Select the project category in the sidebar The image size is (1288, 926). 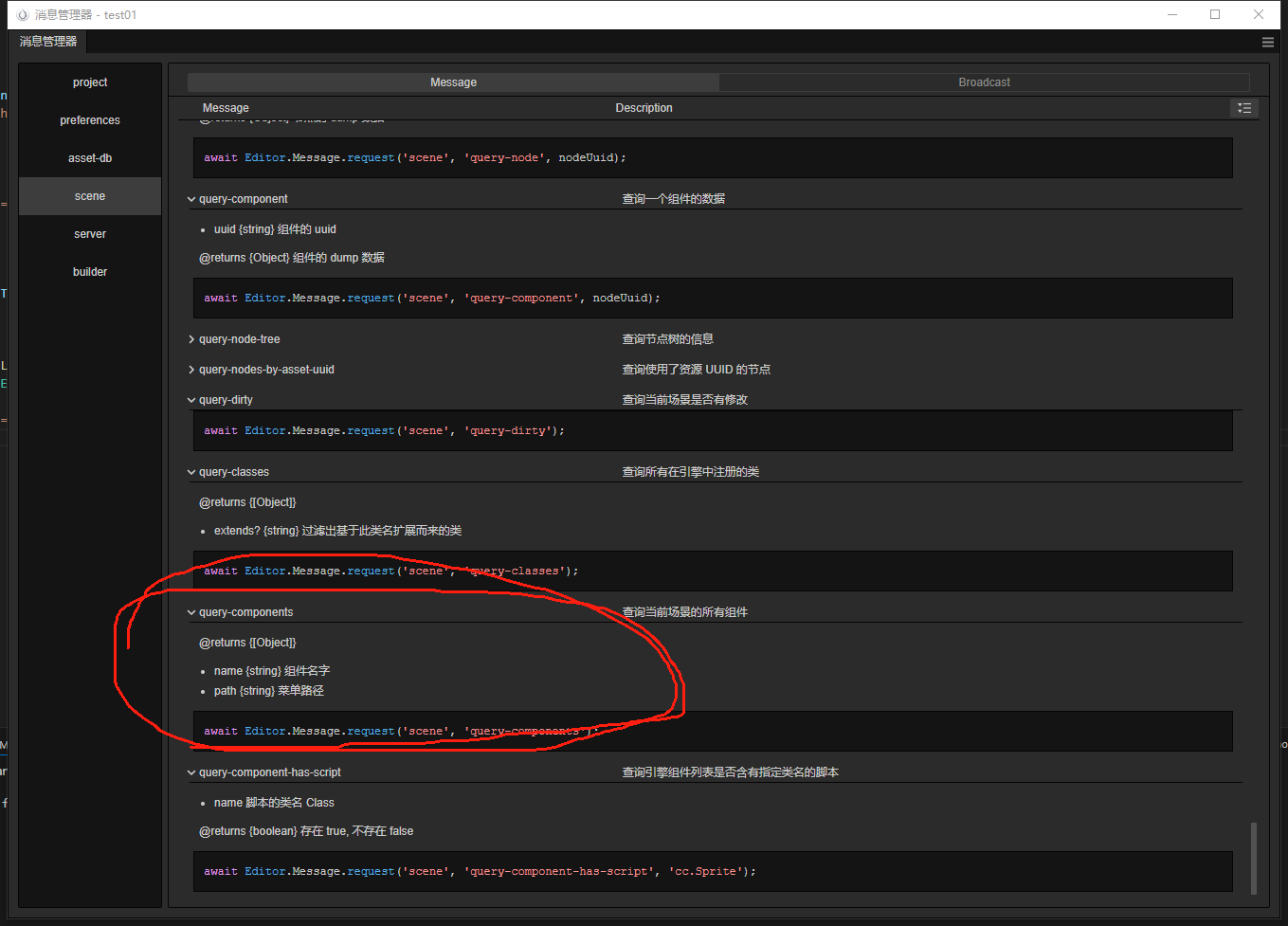pyautogui.click(x=90, y=82)
